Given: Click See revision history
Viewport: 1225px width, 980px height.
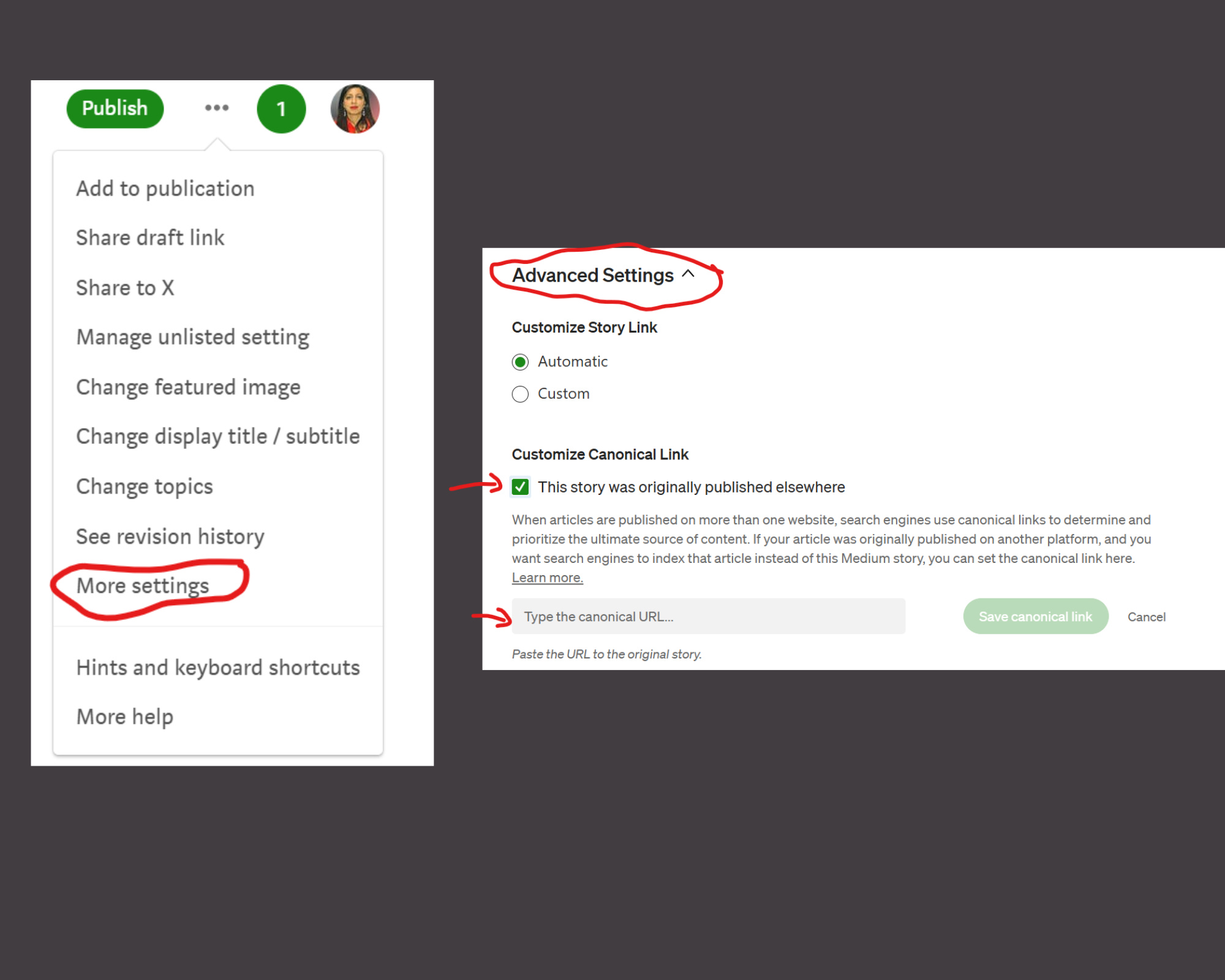Looking at the screenshot, I should [x=170, y=537].
